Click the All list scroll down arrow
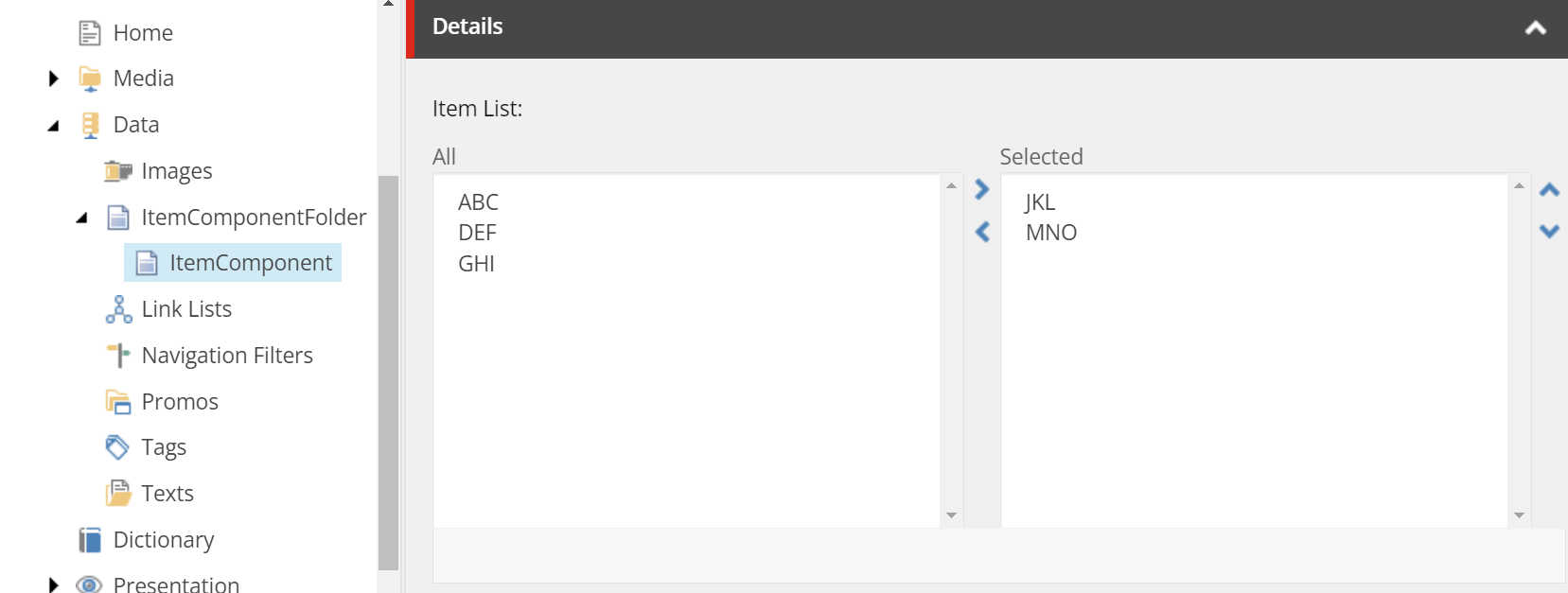1568x593 pixels. tap(951, 515)
